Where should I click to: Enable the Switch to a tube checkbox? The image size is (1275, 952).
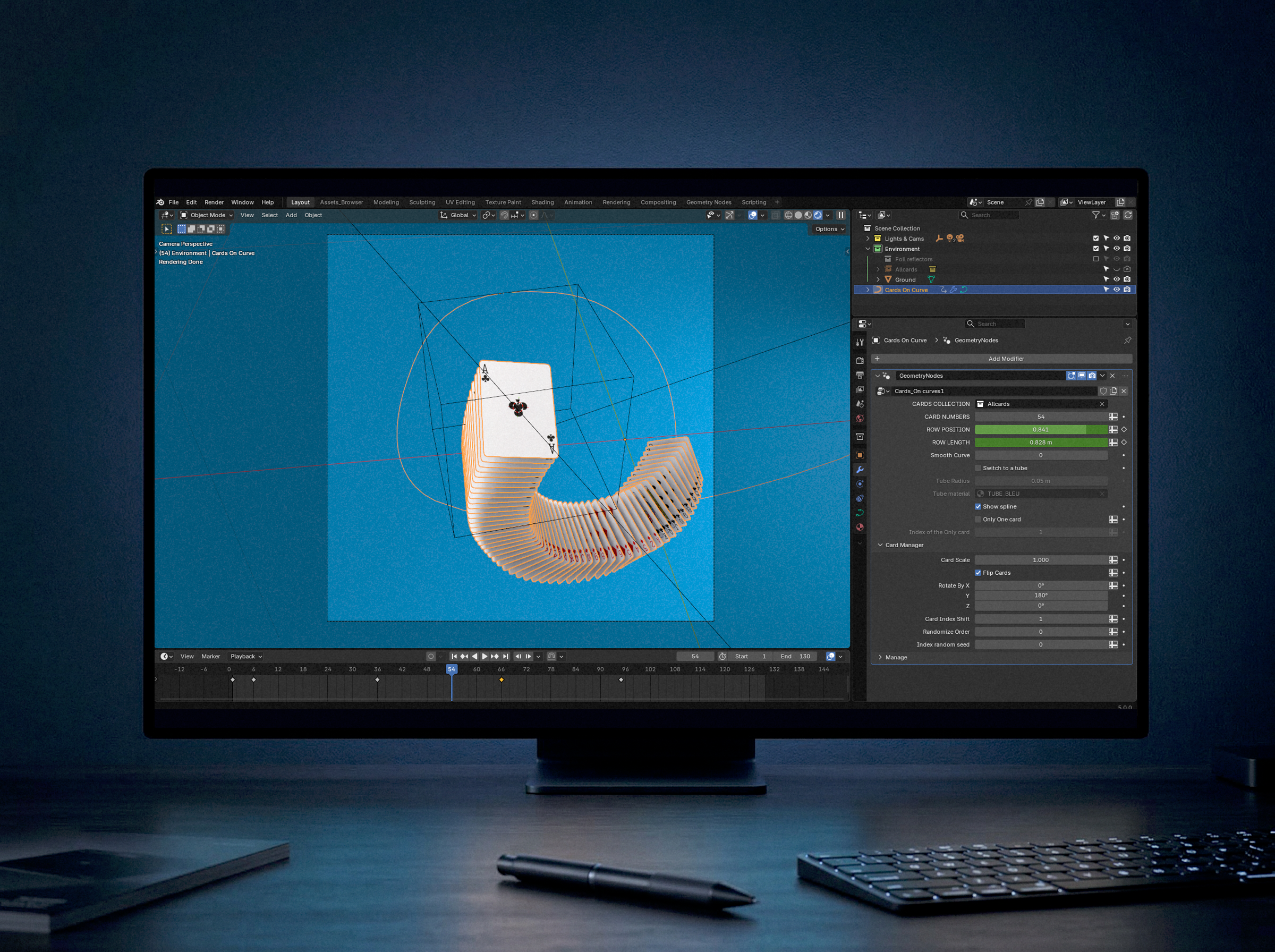point(977,468)
